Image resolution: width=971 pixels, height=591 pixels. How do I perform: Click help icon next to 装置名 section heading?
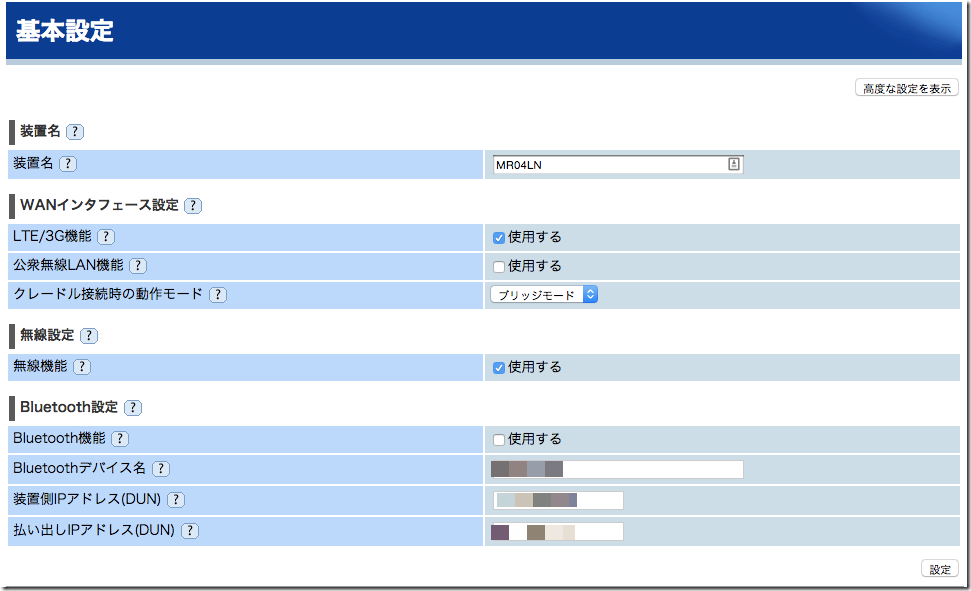[75, 131]
